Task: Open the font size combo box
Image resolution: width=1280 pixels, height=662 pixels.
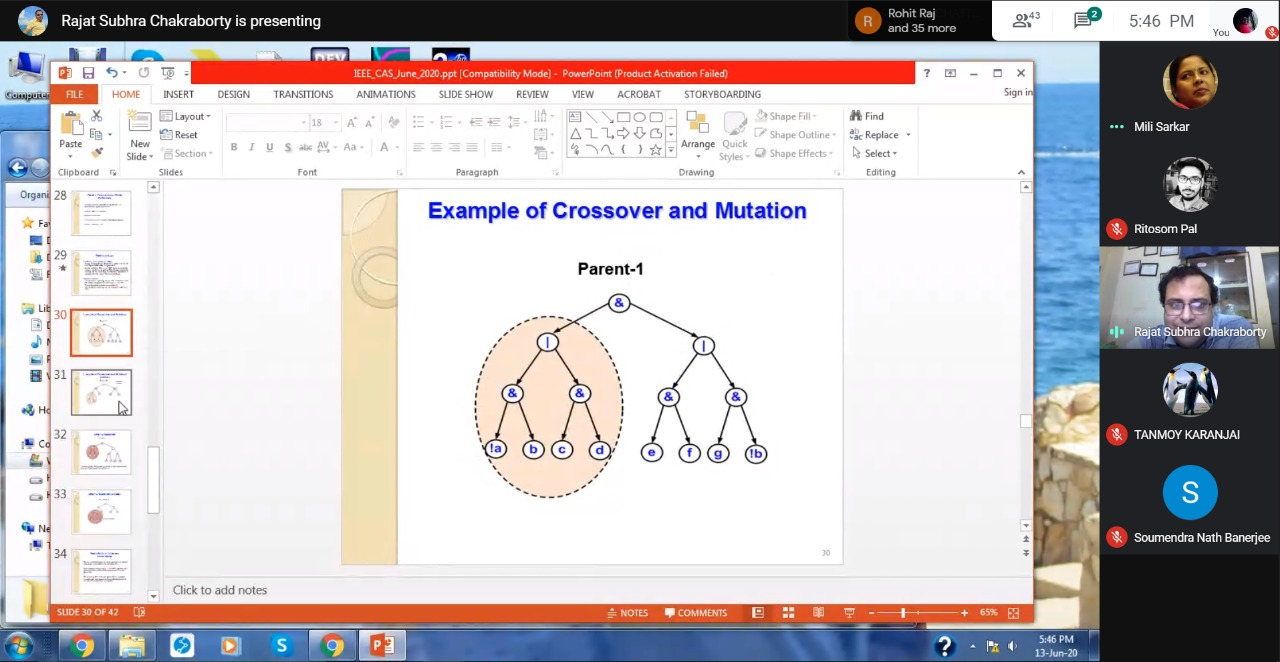Action: 323,123
